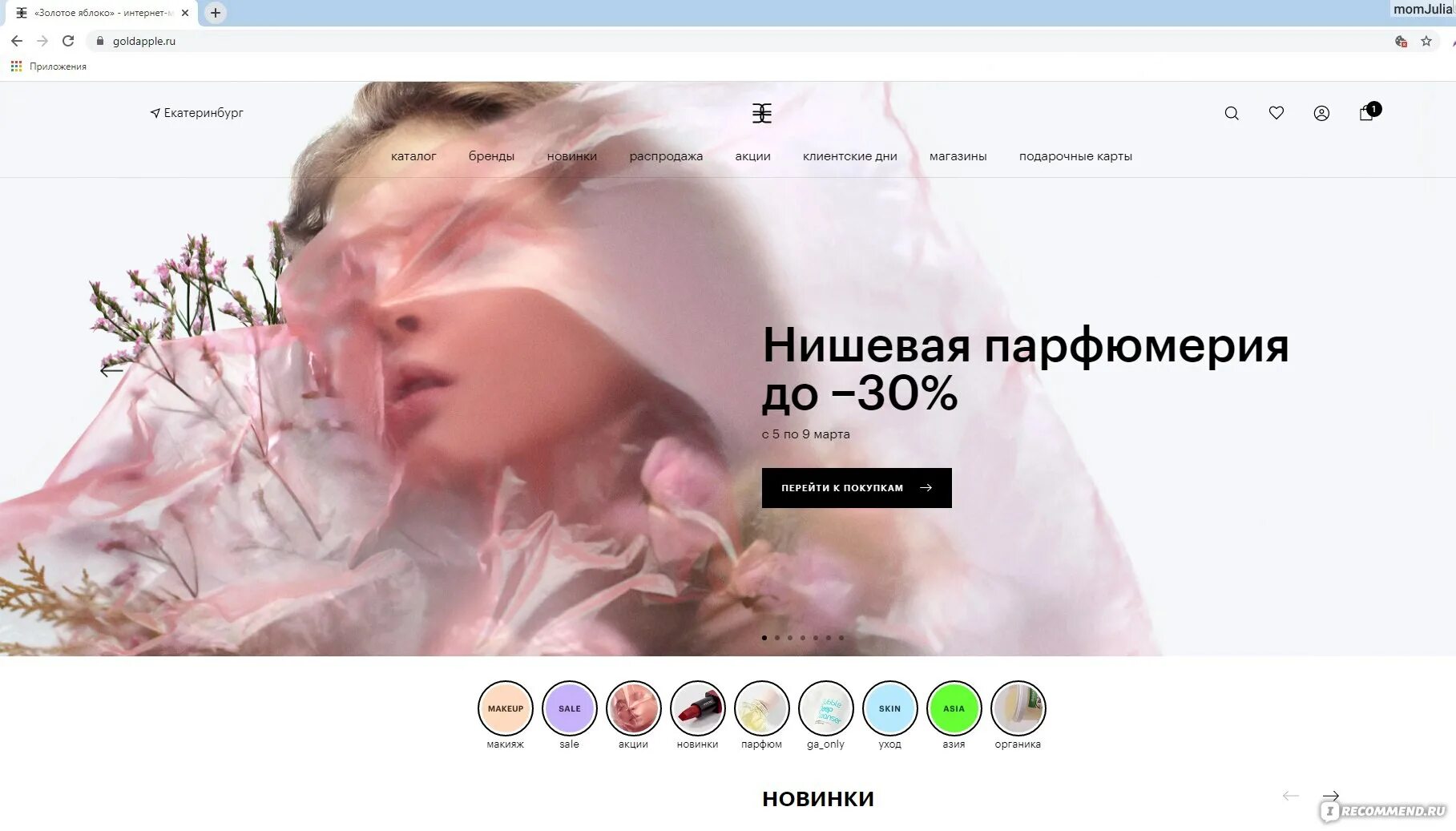1456x831 pixels.
Task: Close the Золотое яблоко browser tab
Action: pos(185,13)
